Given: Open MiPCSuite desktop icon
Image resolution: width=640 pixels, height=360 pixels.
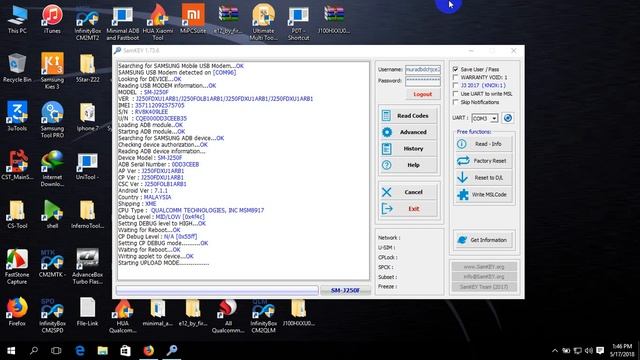Looking at the screenshot, I should coord(193,19).
